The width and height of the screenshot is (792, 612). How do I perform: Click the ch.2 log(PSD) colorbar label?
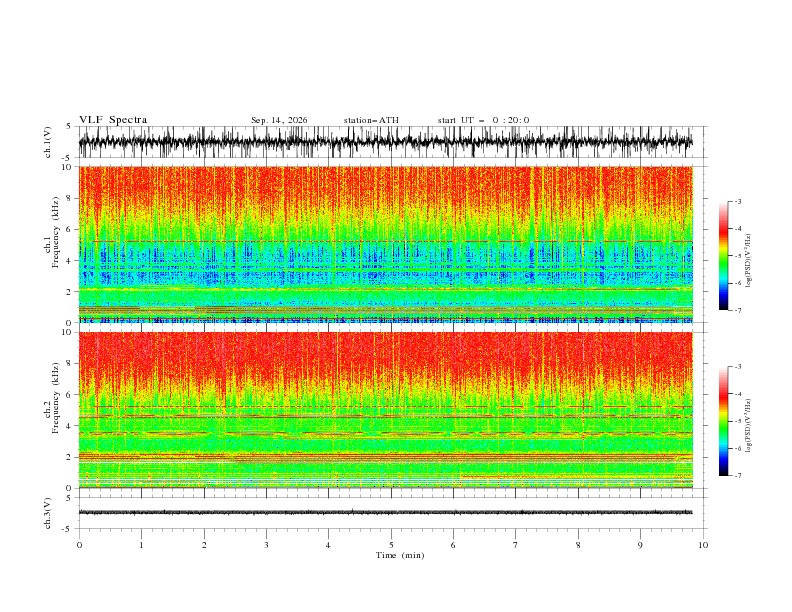(x=748, y=426)
